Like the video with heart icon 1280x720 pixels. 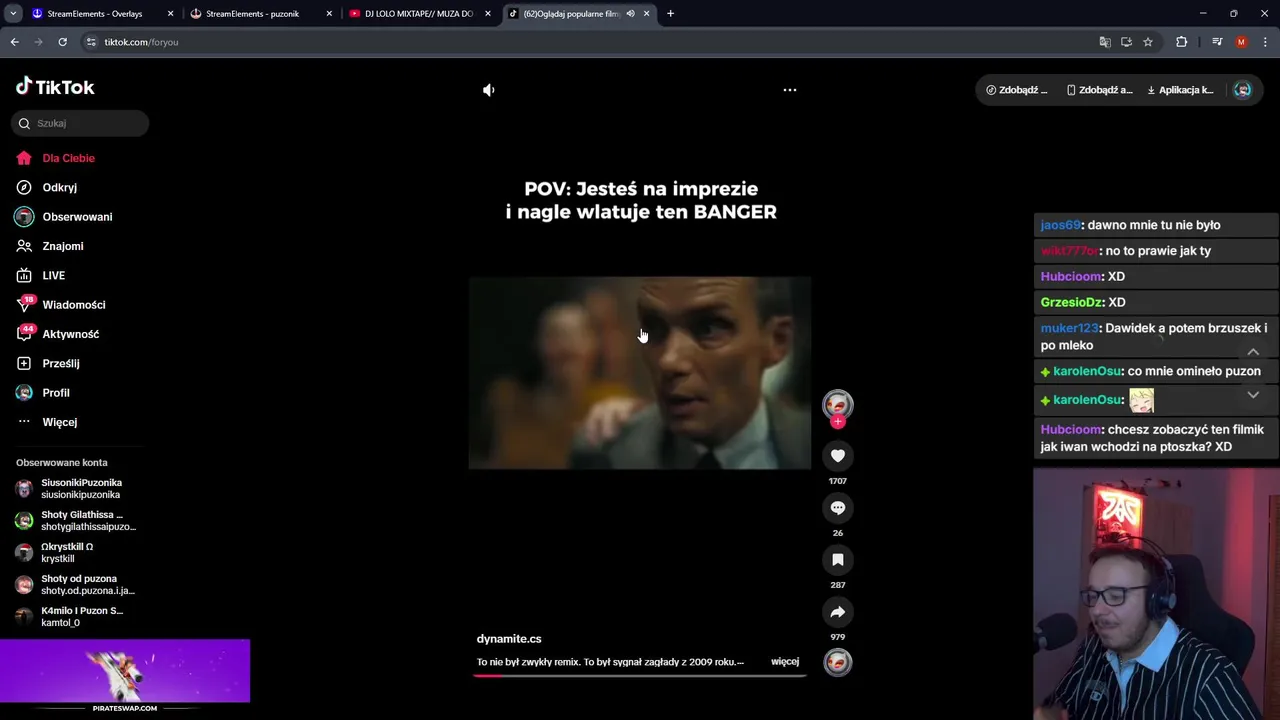pos(838,456)
